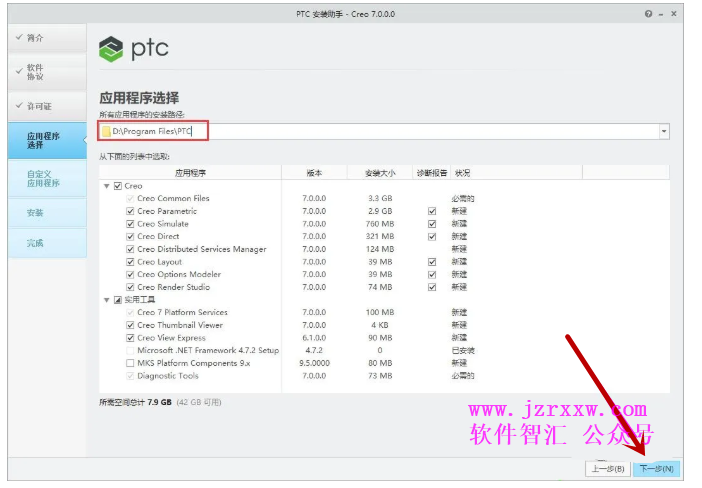This screenshot has height=488, width=702.
Task: Click the 版本 column header
Action: [x=314, y=173]
